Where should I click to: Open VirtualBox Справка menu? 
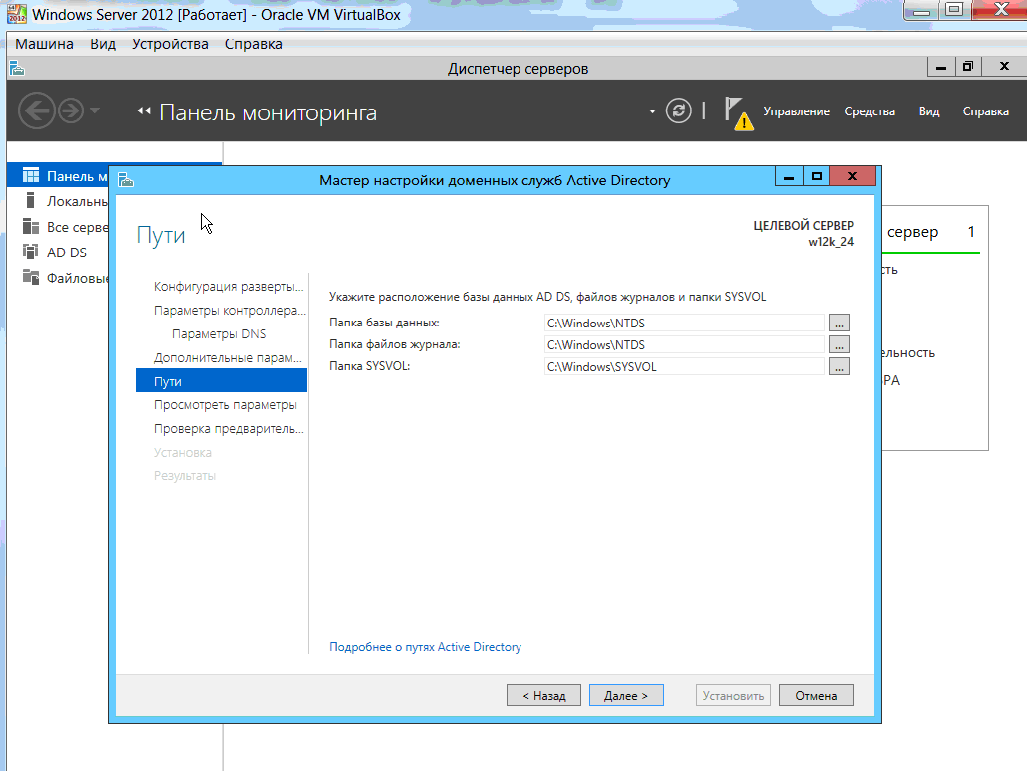click(253, 44)
